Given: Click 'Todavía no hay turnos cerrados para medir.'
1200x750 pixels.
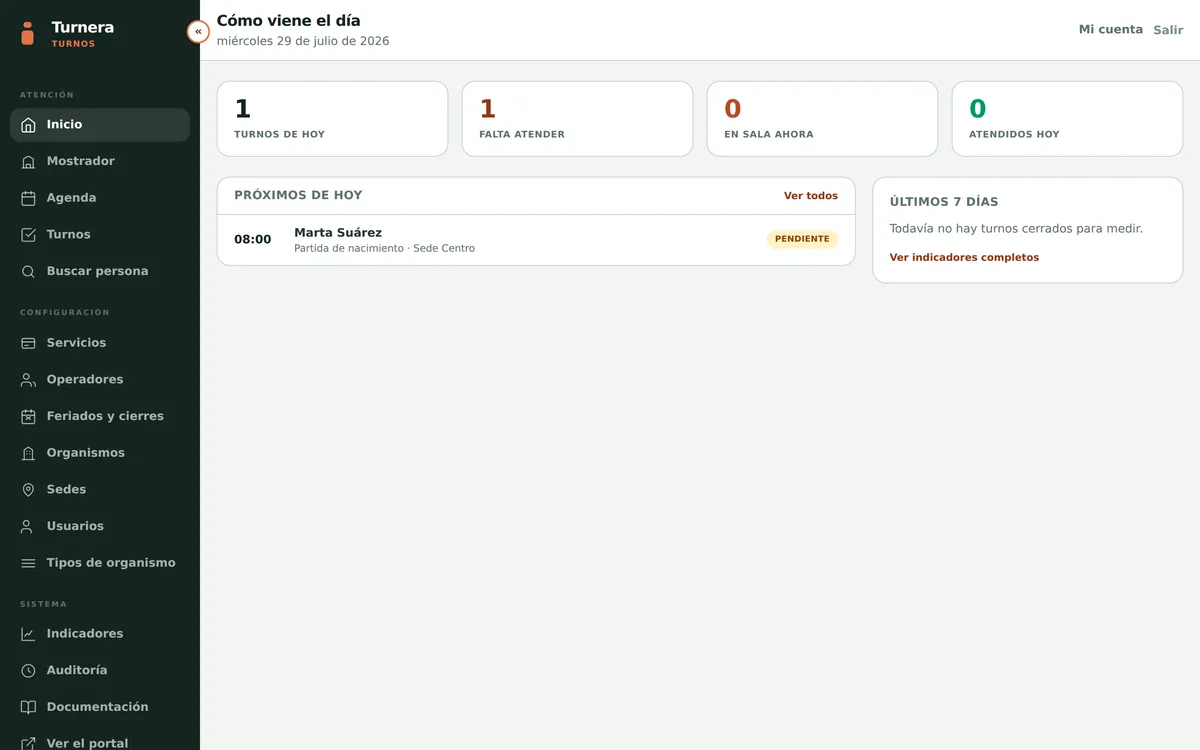Looking at the screenshot, I should pyautogui.click(x=1016, y=229).
